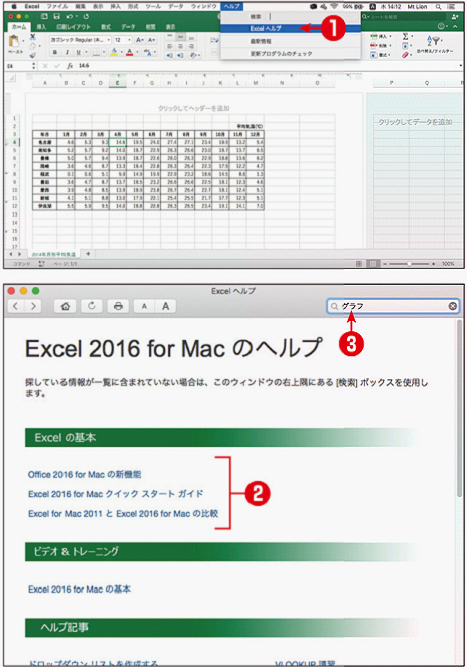Align text left in Excel ribbon

point(170,46)
